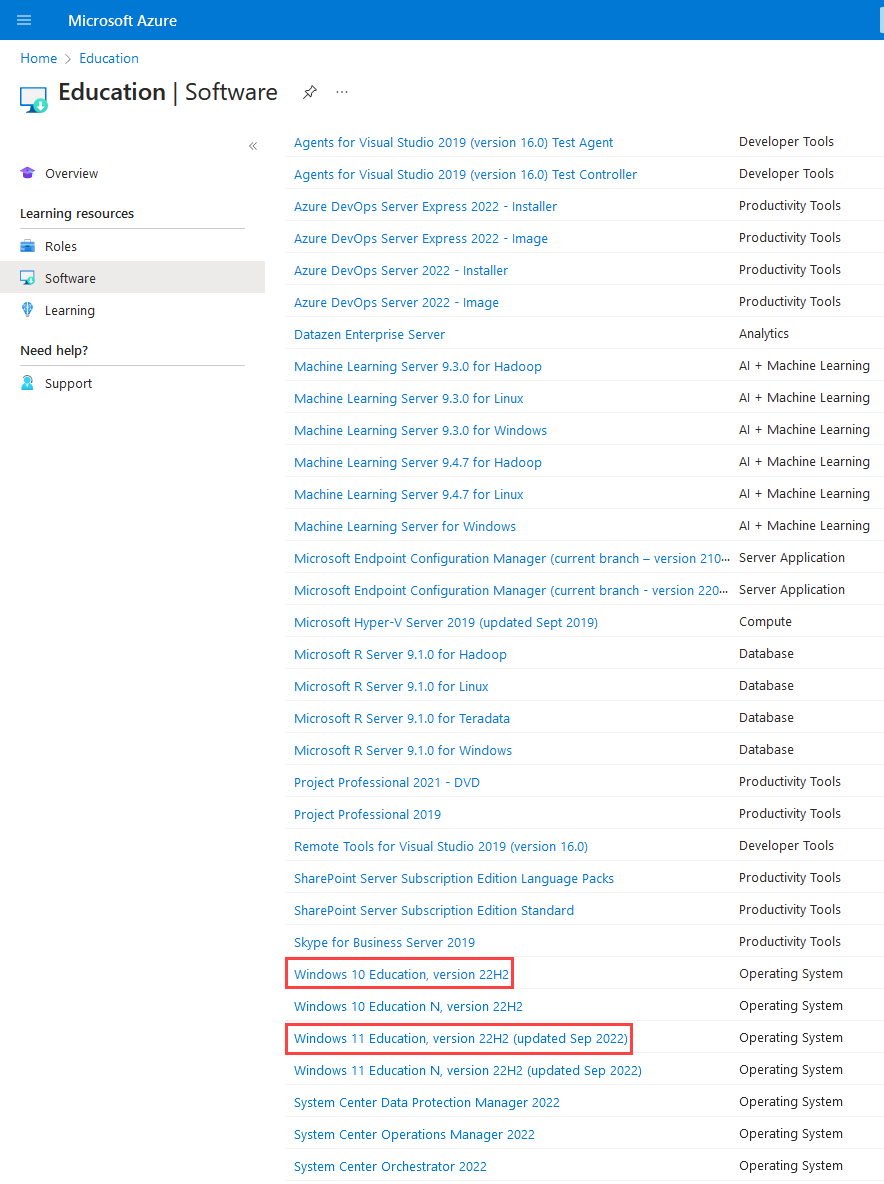This screenshot has height=1184, width=884.
Task: Click the Education resource icon beside title
Action: pos(34,100)
